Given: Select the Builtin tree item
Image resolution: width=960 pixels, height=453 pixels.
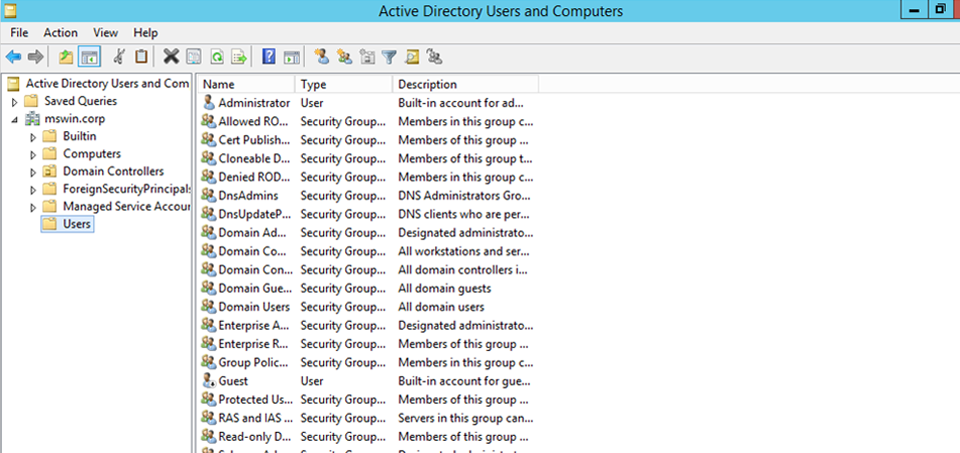Looking at the screenshot, I should 80,136.
